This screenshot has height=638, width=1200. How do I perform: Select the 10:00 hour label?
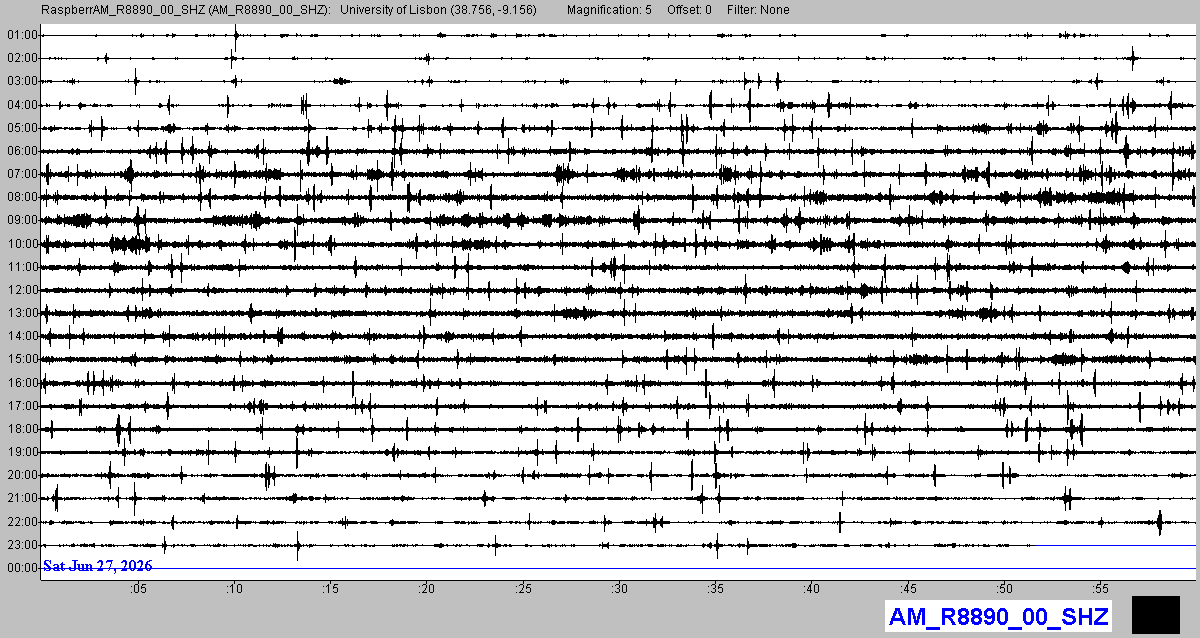coord(21,244)
